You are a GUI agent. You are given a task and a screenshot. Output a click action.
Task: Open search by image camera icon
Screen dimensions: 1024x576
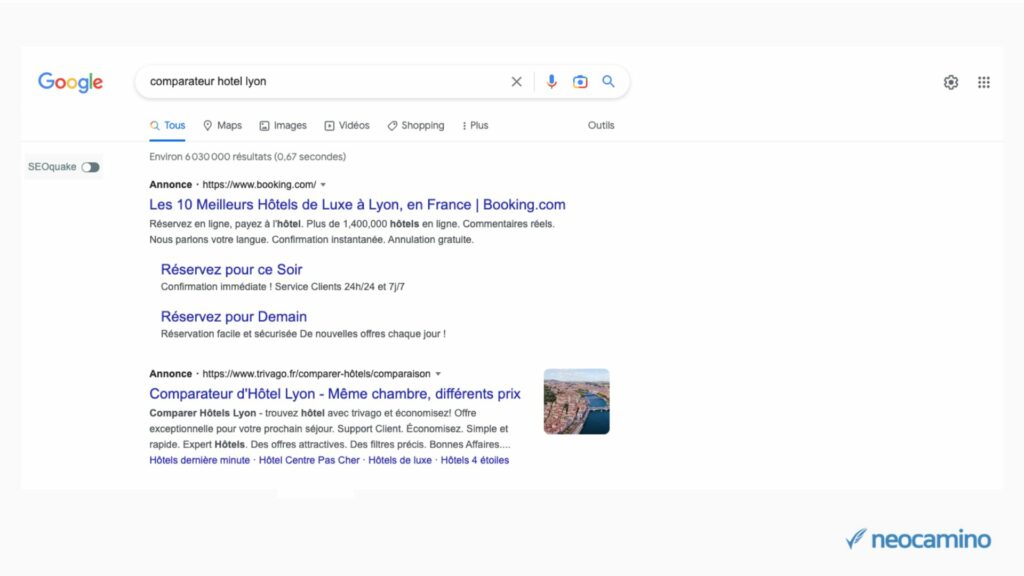click(x=580, y=82)
